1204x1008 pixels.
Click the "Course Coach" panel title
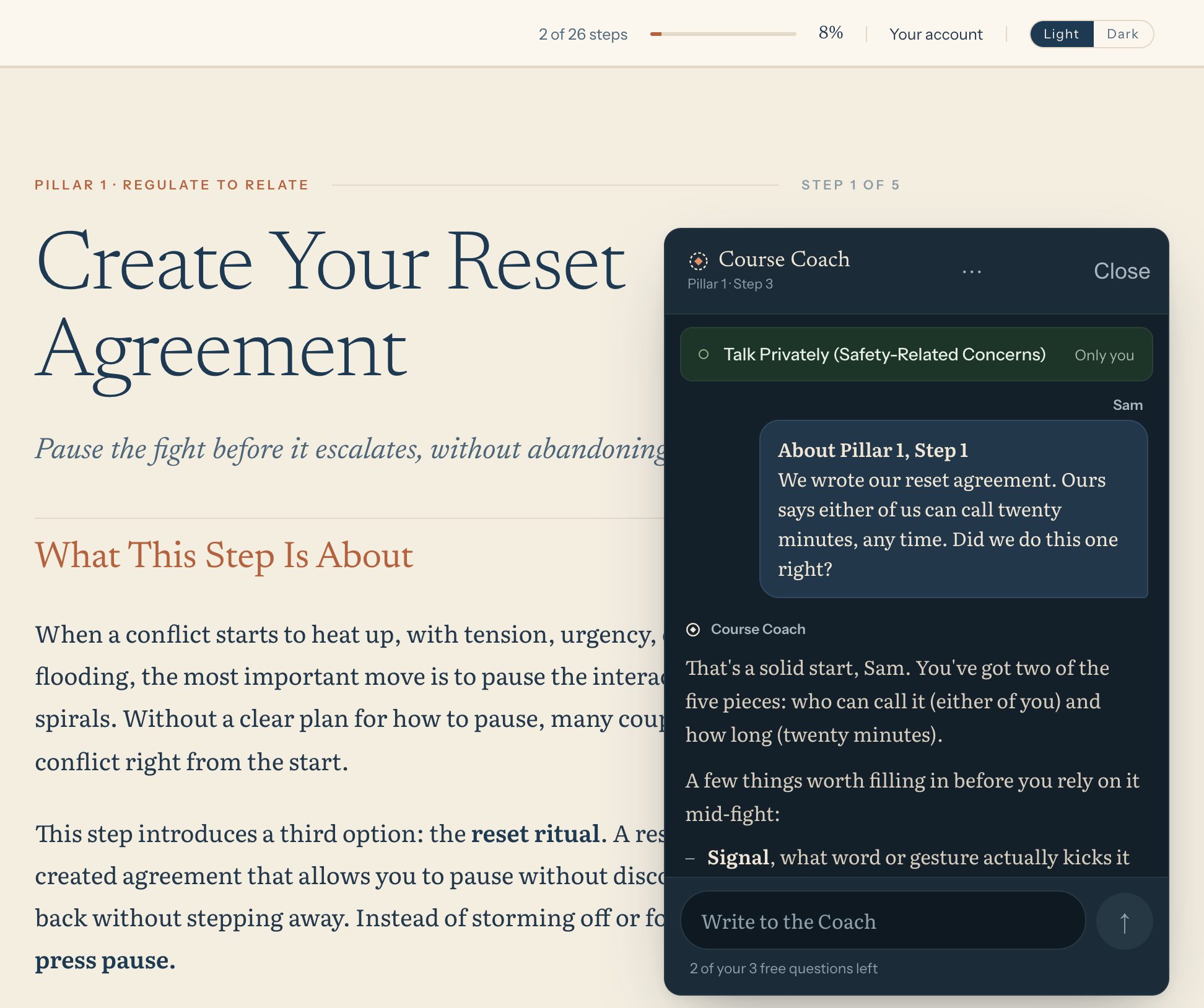click(784, 259)
